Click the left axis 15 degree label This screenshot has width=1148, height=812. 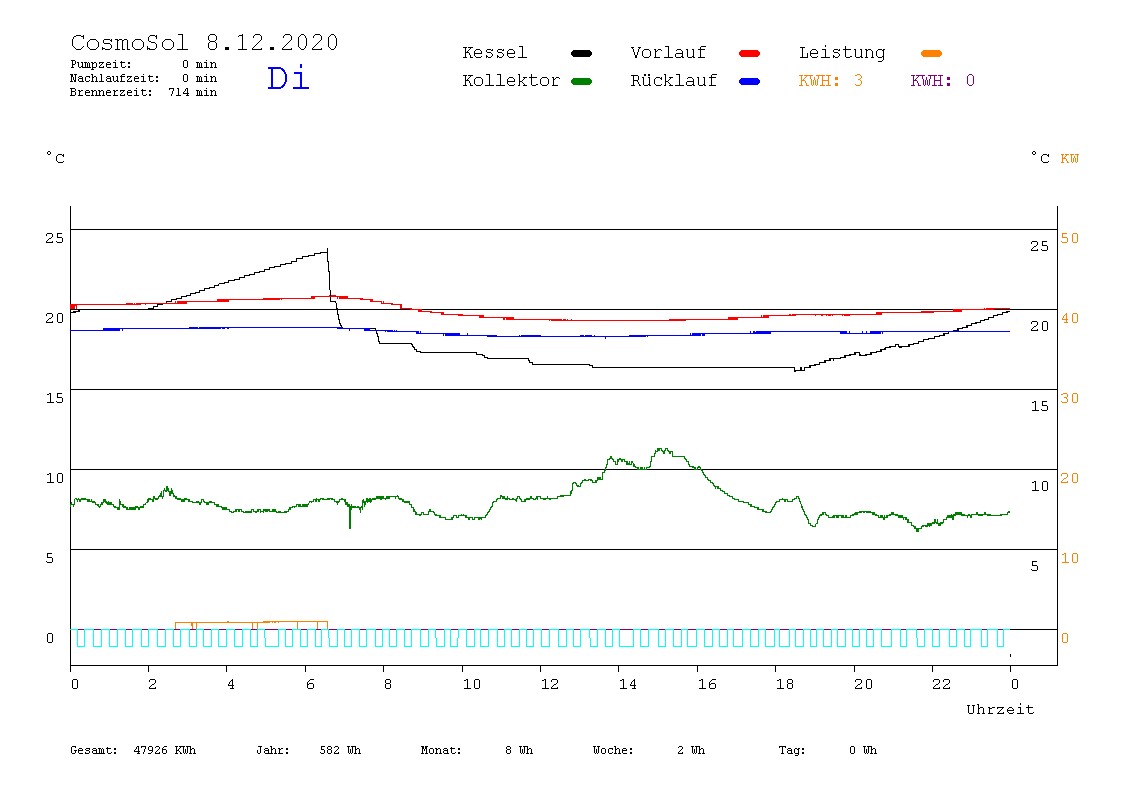click(x=54, y=398)
